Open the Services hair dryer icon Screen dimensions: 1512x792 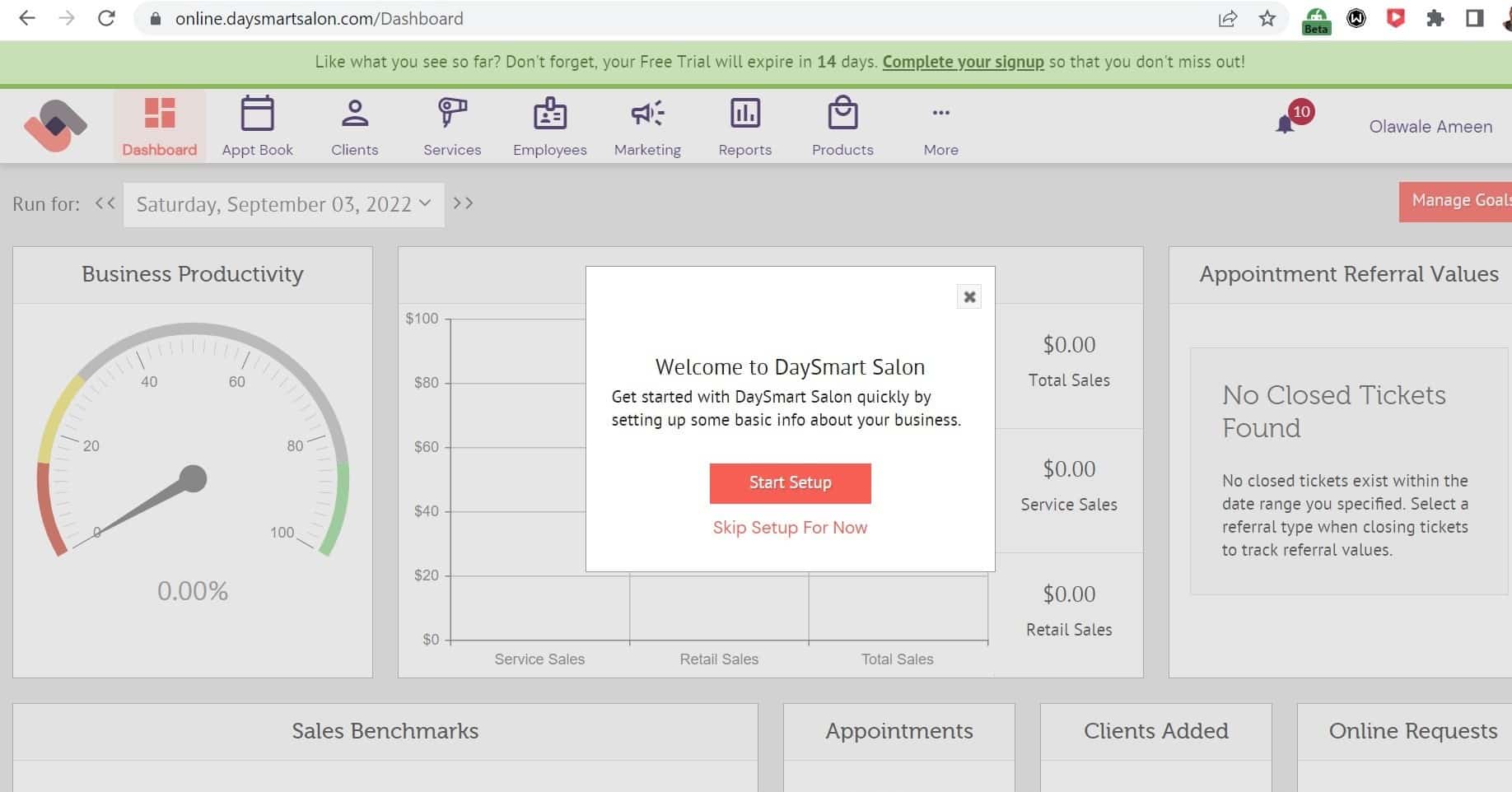452,113
